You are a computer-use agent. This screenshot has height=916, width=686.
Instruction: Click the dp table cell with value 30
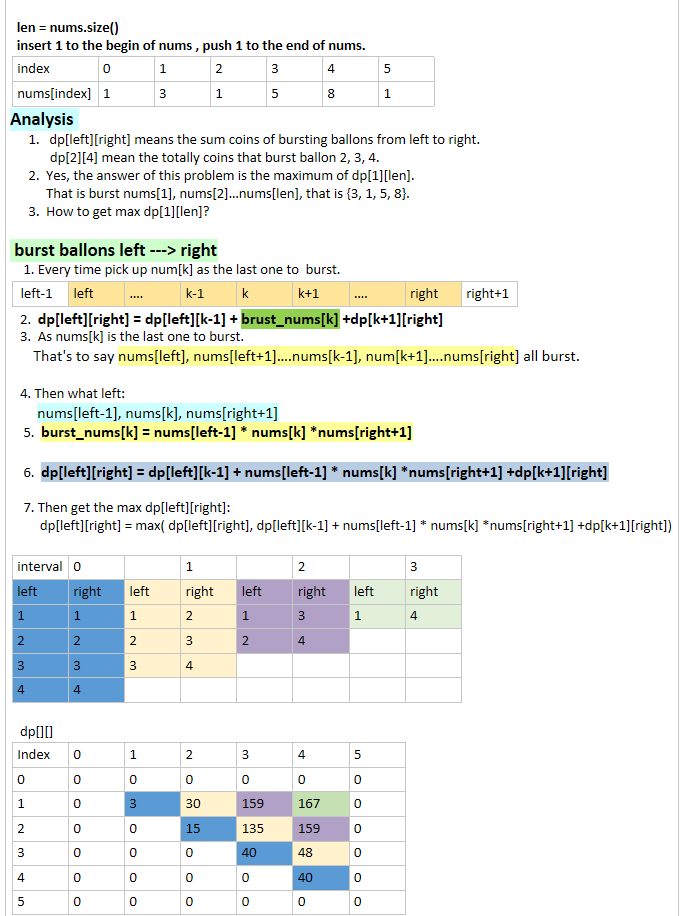click(x=207, y=803)
